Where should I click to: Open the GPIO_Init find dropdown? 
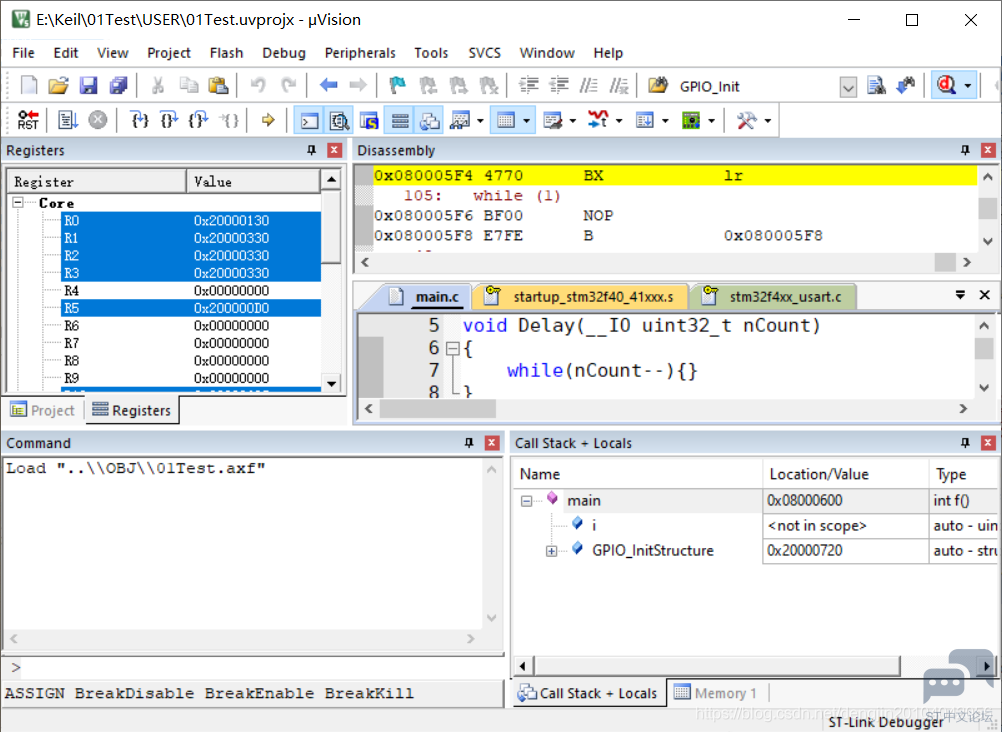(847, 86)
